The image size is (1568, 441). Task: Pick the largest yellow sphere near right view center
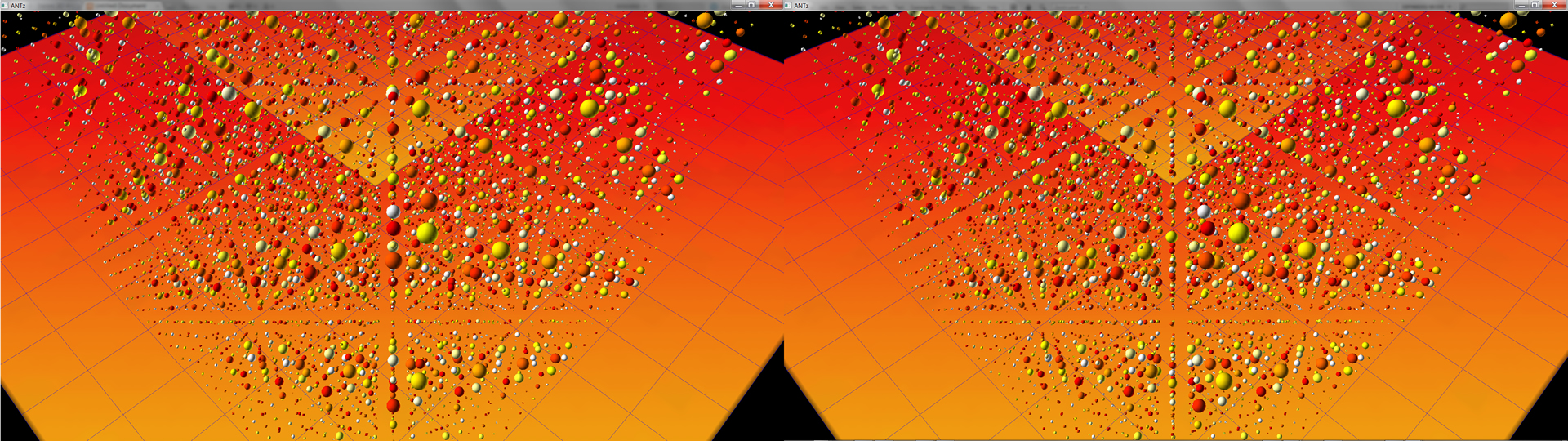[1238, 233]
